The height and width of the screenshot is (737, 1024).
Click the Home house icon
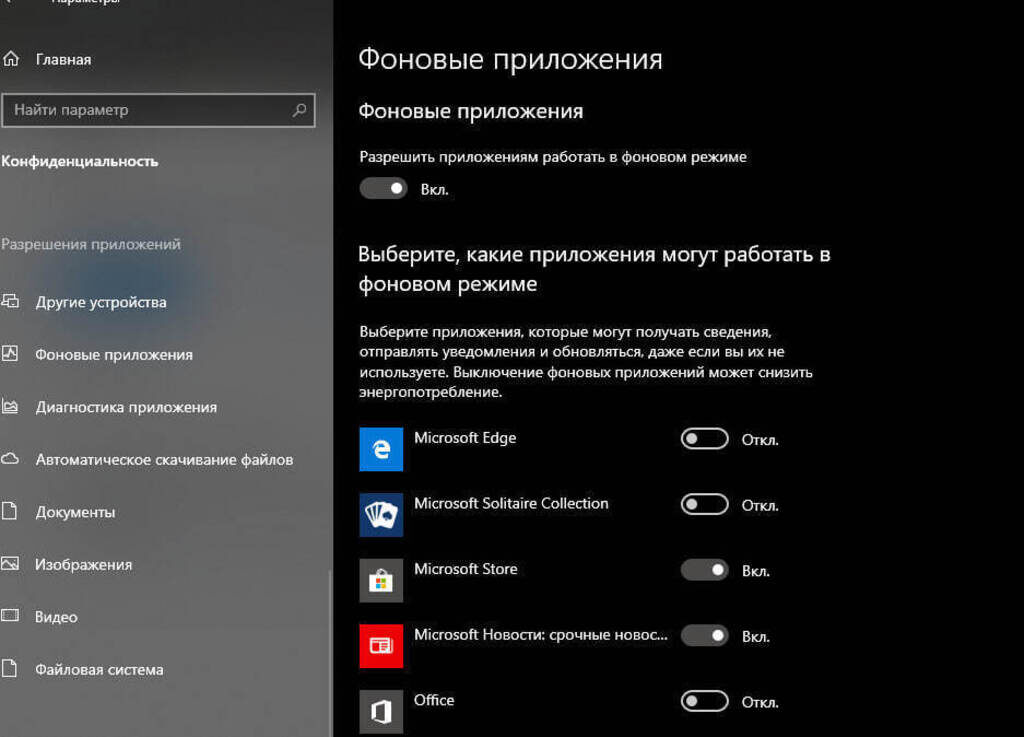coord(11,59)
